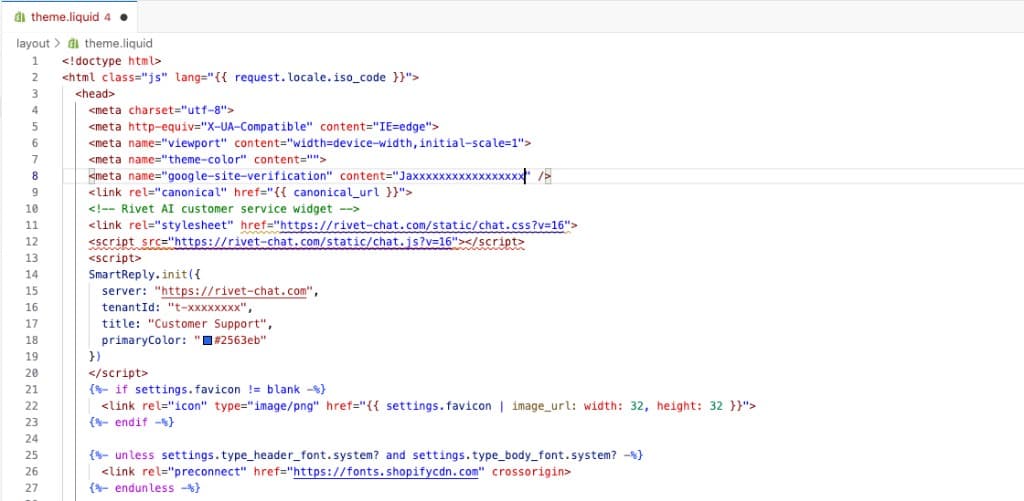Click the "Customer Support" title string
1024x501 pixels.
(x=208, y=324)
